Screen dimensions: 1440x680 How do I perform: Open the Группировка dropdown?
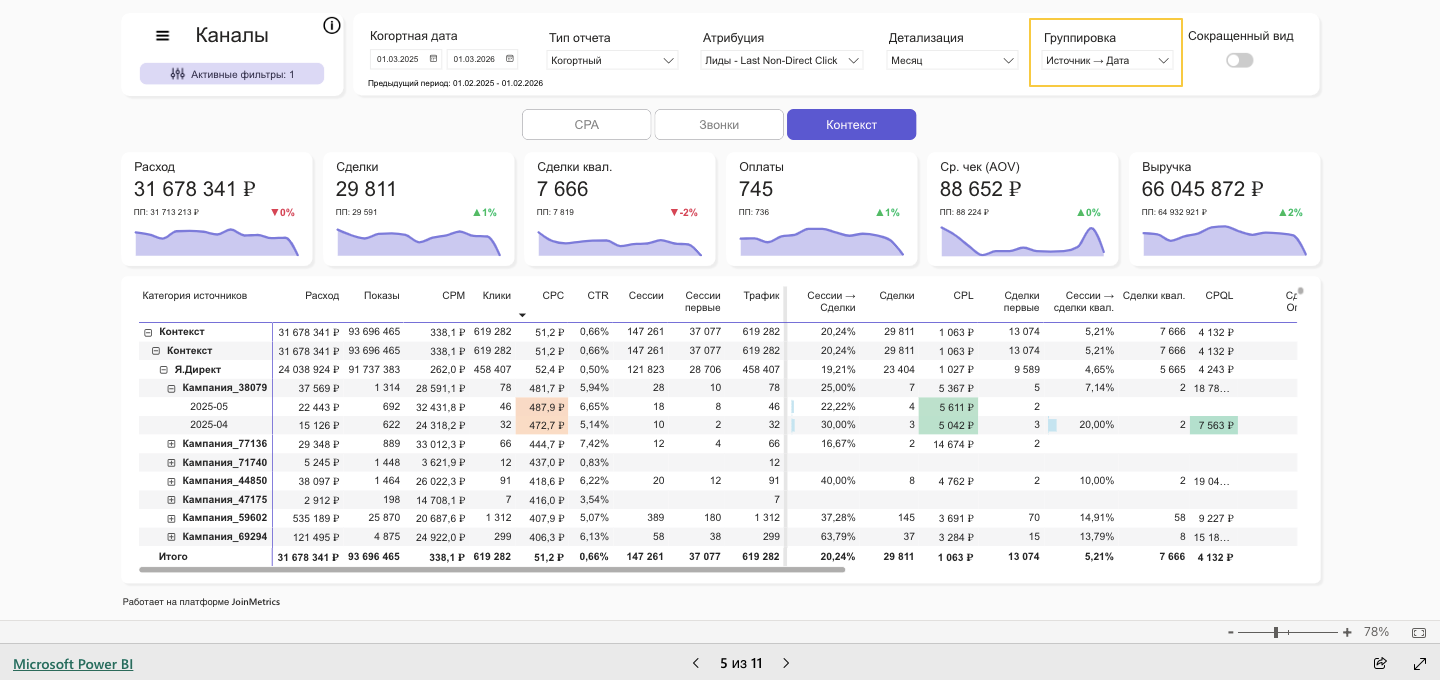1107,60
